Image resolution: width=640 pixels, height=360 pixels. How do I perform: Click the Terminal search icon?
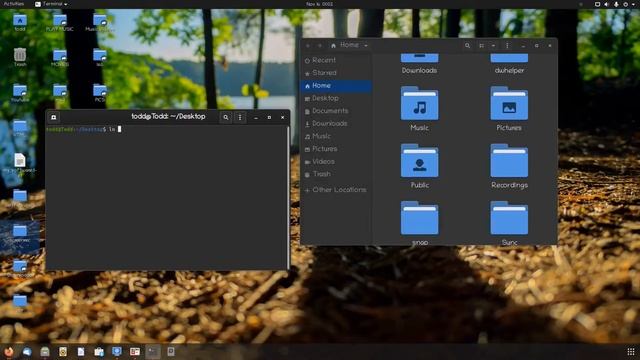click(x=226, y=118)
